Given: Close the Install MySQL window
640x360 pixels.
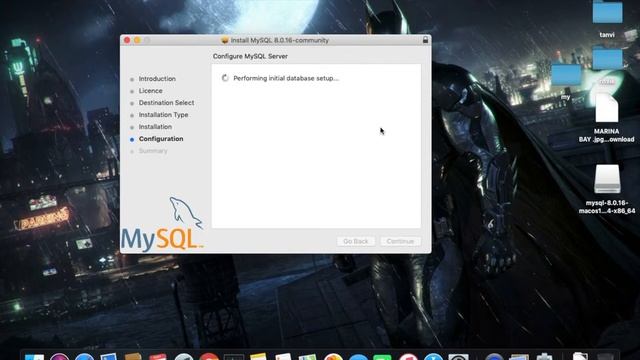Looking at the screenshot, I should (x=127, y=40).
